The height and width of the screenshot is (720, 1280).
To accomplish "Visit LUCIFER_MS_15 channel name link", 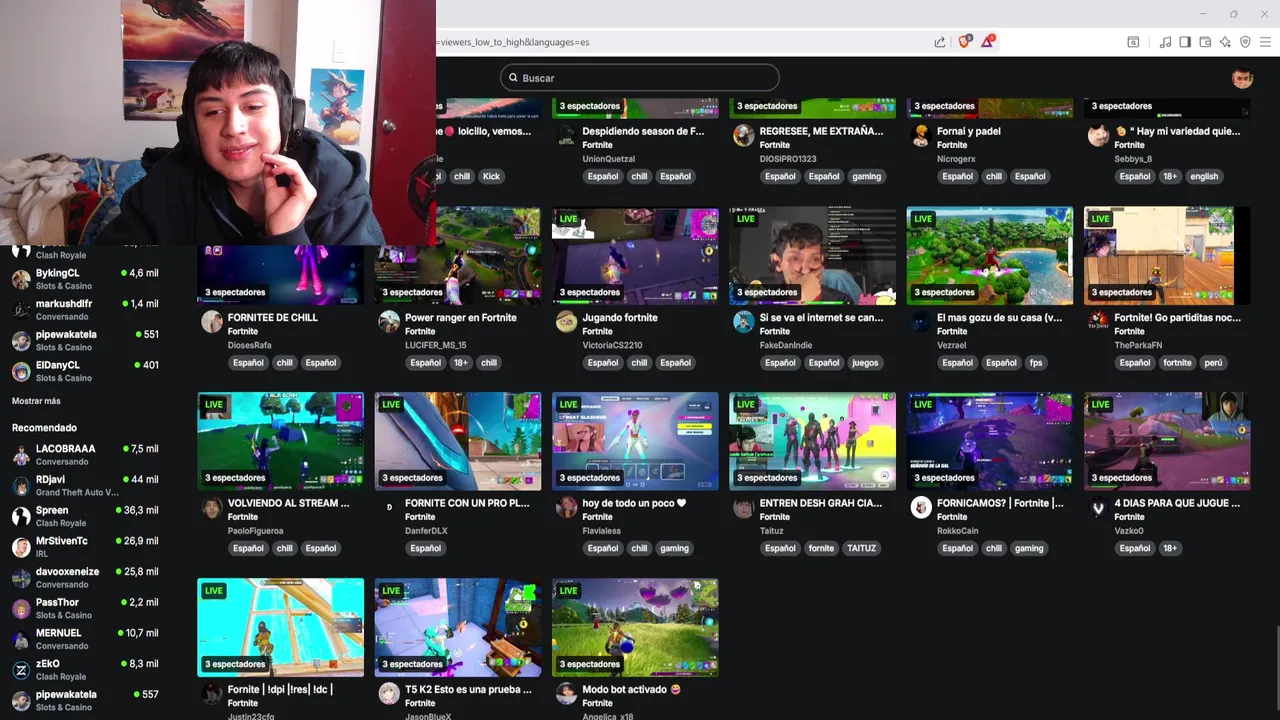I will [435, 345].
